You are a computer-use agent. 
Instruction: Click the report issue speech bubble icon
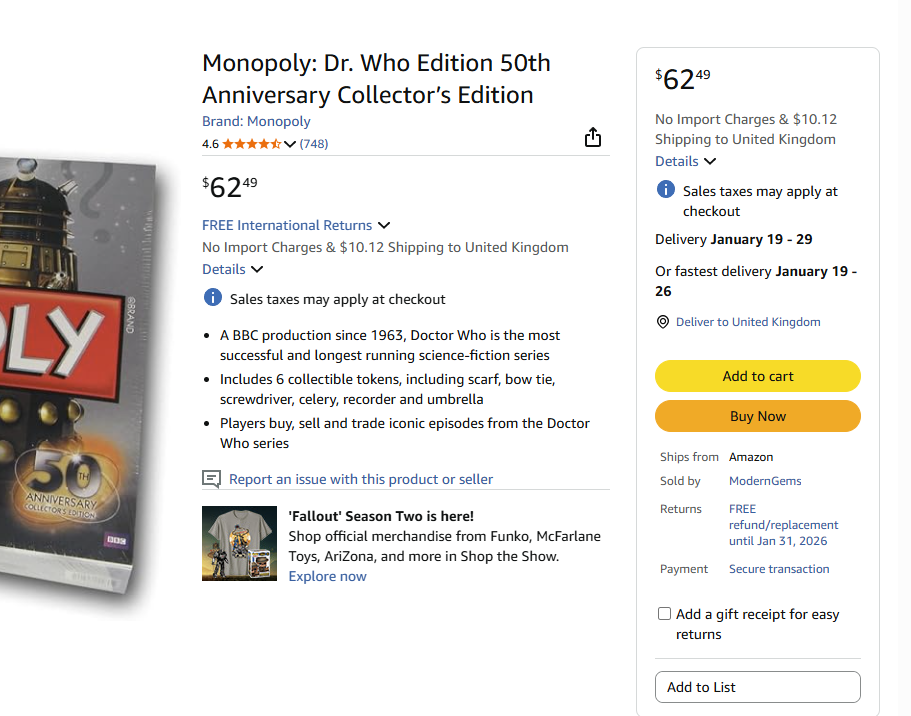[x=211, y=479]
